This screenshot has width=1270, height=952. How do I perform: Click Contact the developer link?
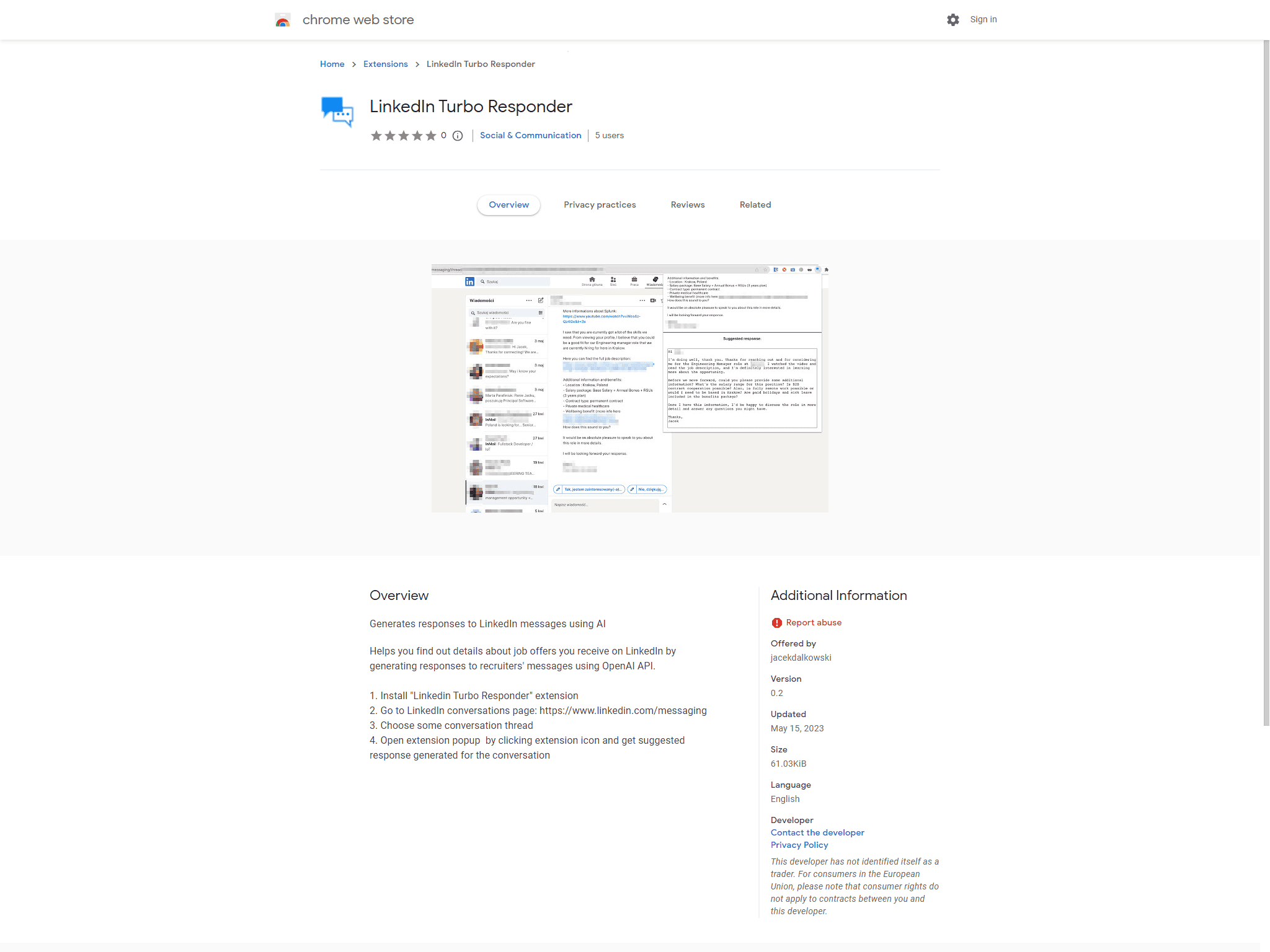click(817, 832)
